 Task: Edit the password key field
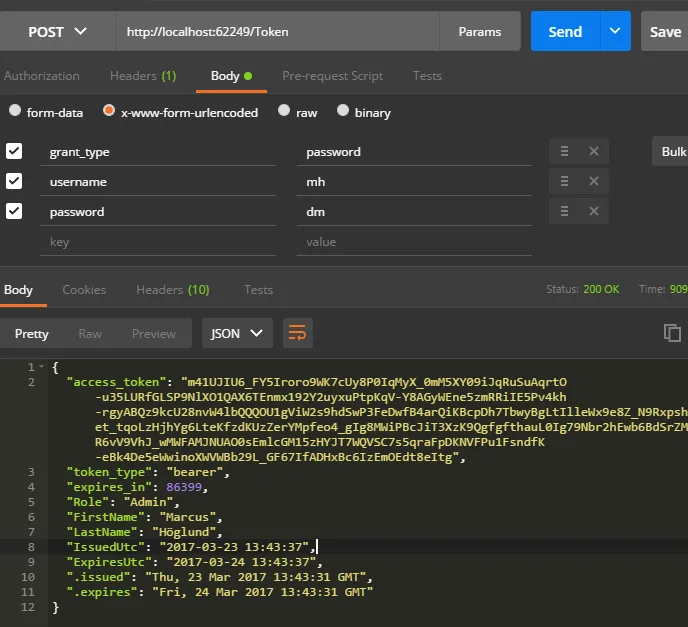click(158, 212)
